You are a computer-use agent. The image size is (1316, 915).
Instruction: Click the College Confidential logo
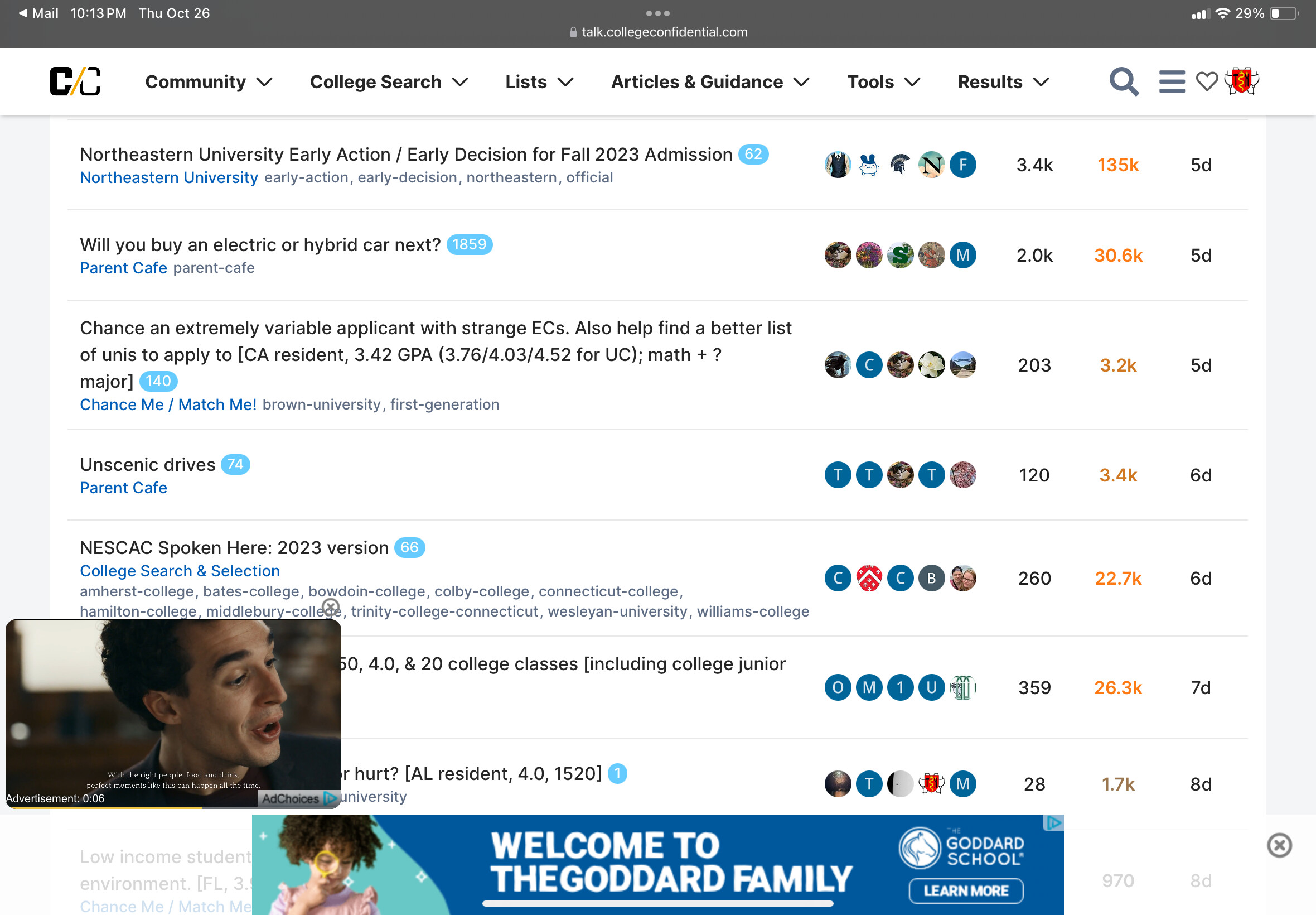75,81
